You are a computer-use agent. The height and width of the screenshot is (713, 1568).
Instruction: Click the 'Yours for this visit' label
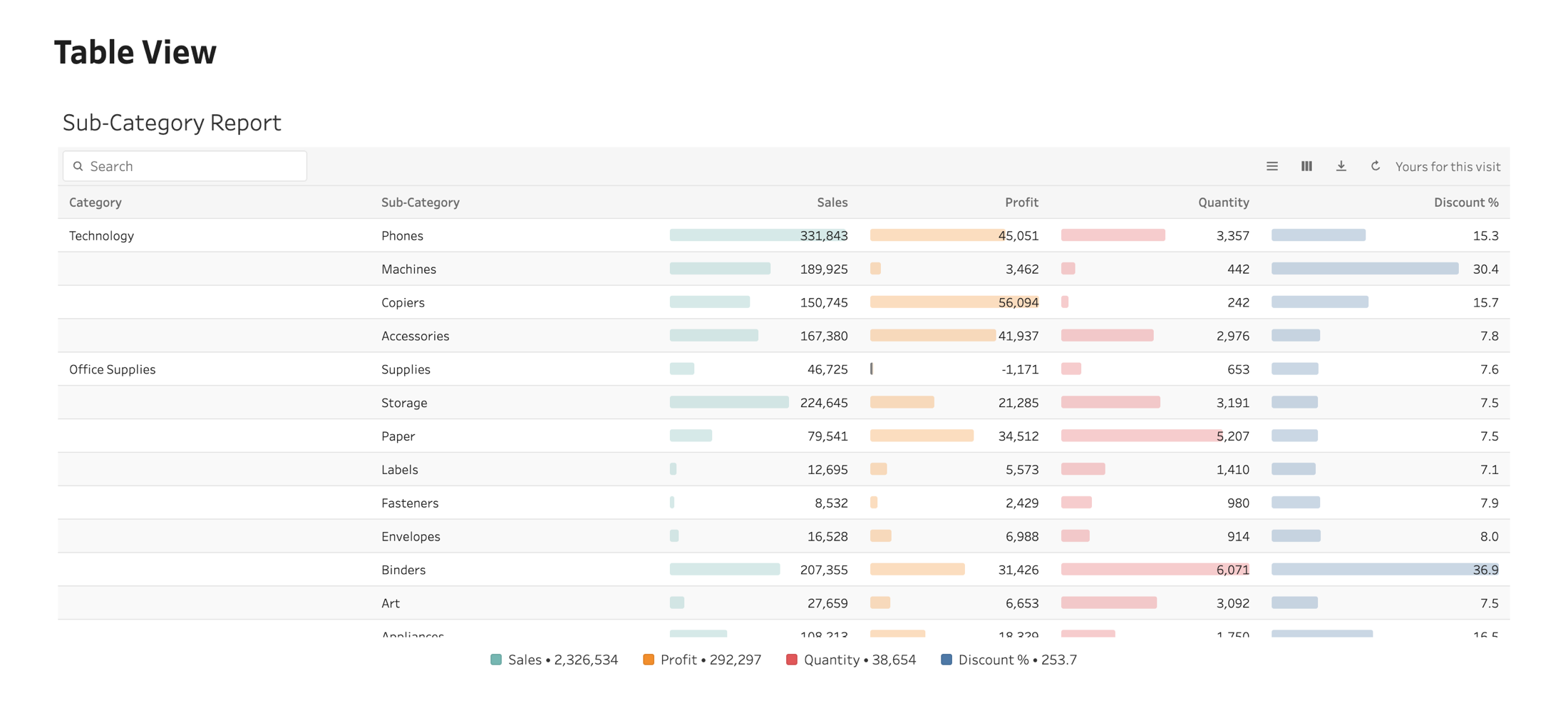click(x=1448, y=167)
